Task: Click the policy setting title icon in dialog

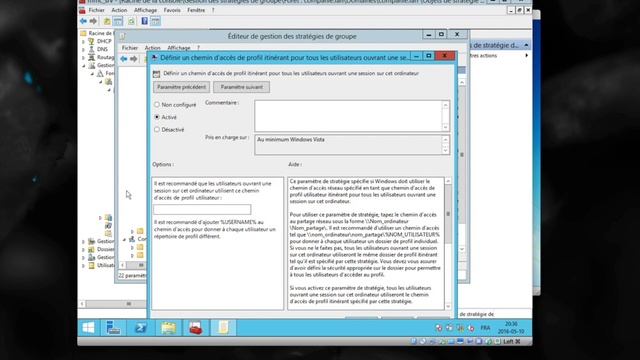Action: tap(156, 74)
